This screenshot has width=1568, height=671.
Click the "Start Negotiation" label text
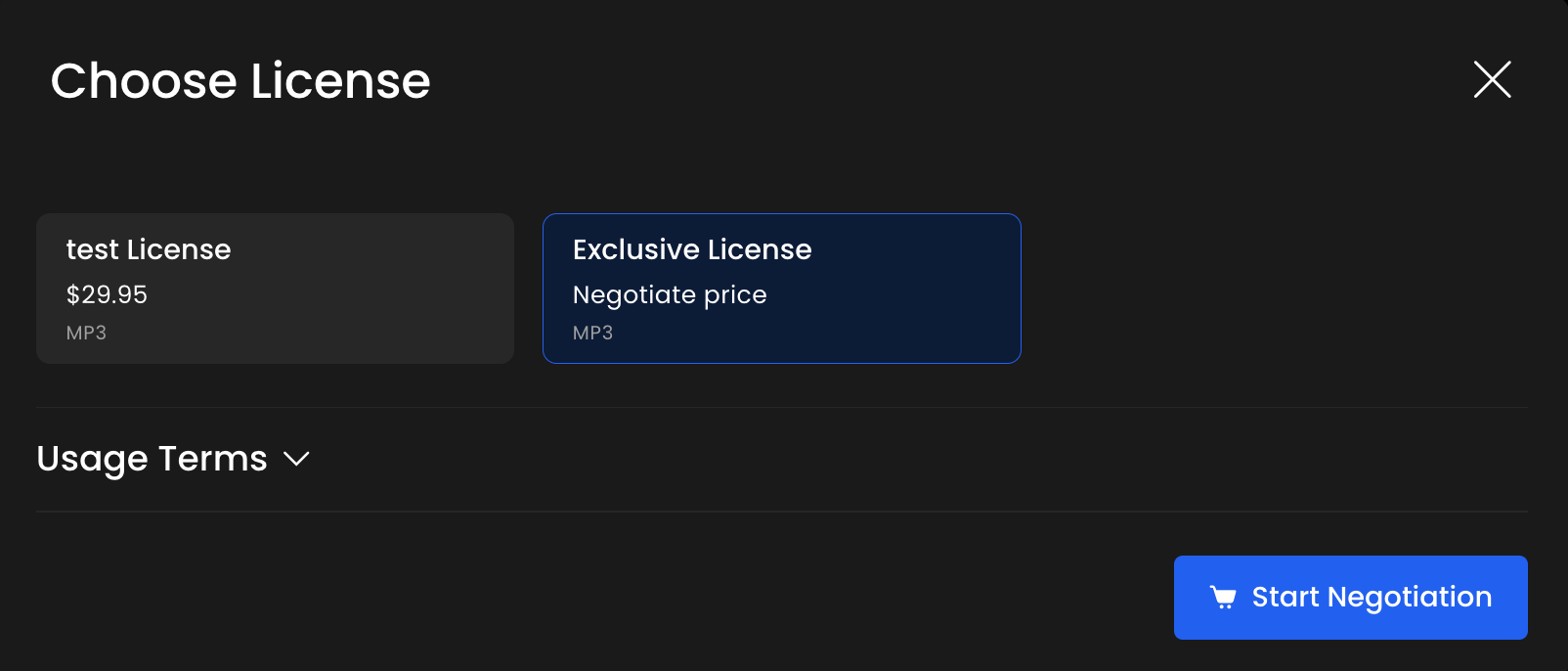pos(1372,597)
